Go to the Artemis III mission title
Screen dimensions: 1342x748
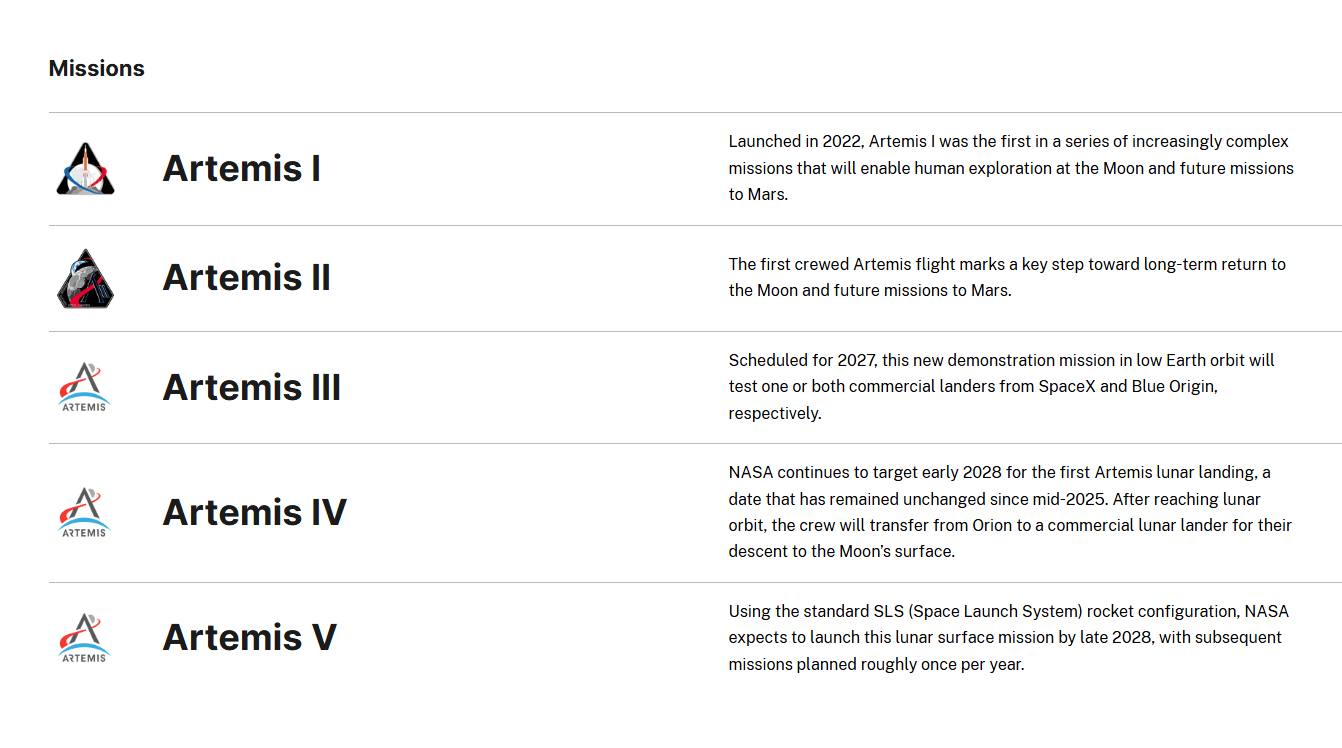[x=251, y=387]
